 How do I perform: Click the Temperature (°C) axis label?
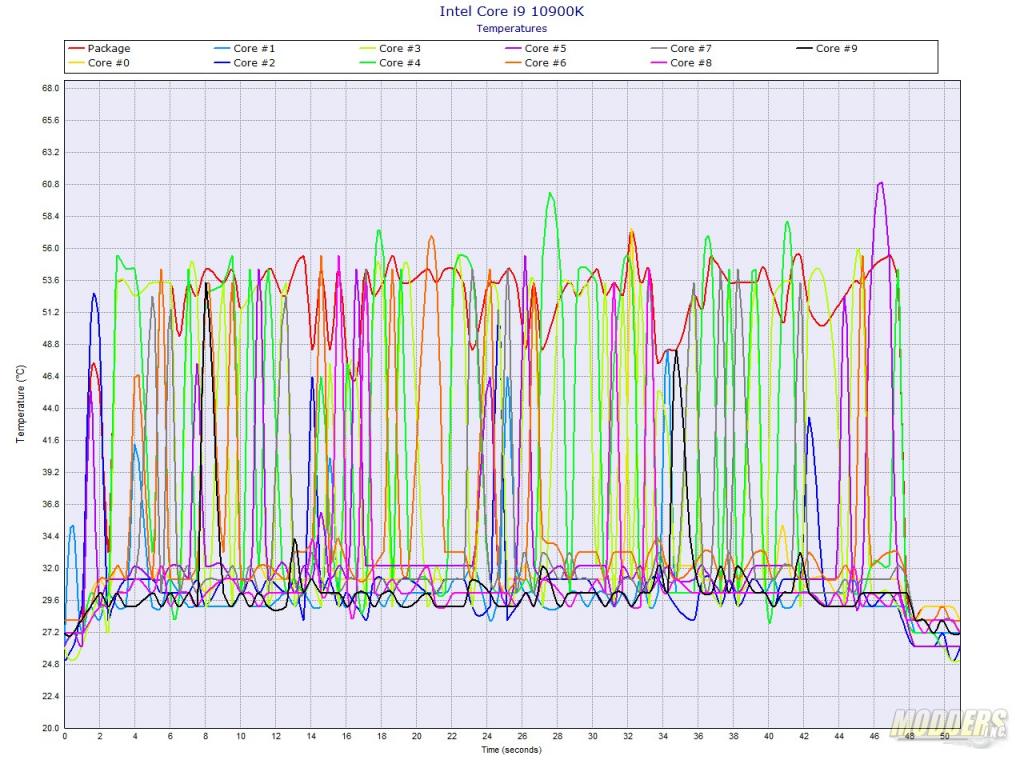tap(21, 404)
